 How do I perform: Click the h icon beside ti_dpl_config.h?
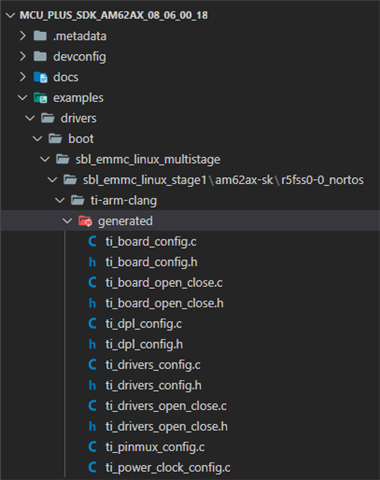pyautogui.click(x=92, y=344)
